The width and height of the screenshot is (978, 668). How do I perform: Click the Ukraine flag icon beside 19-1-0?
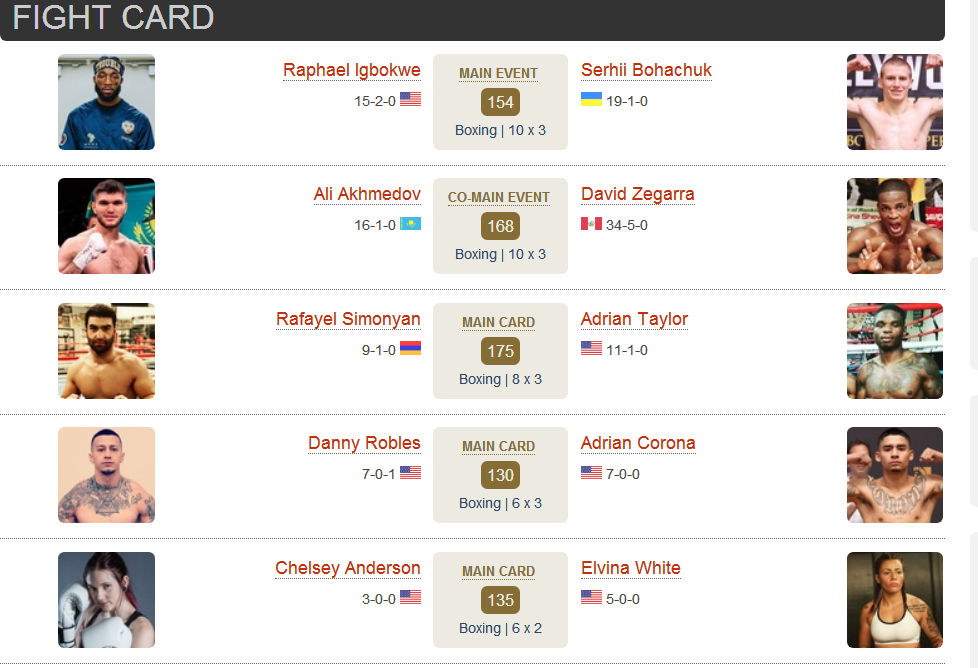tap(591, 99)
